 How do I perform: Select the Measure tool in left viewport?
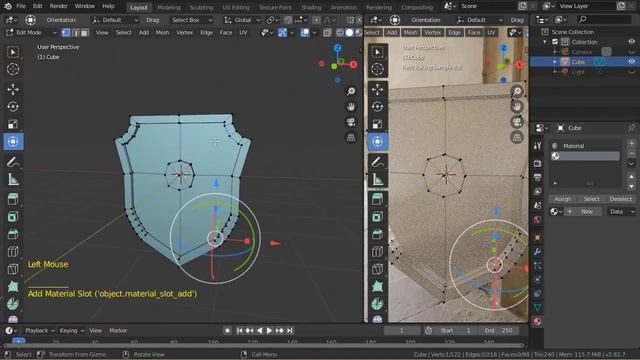[13, 179]
